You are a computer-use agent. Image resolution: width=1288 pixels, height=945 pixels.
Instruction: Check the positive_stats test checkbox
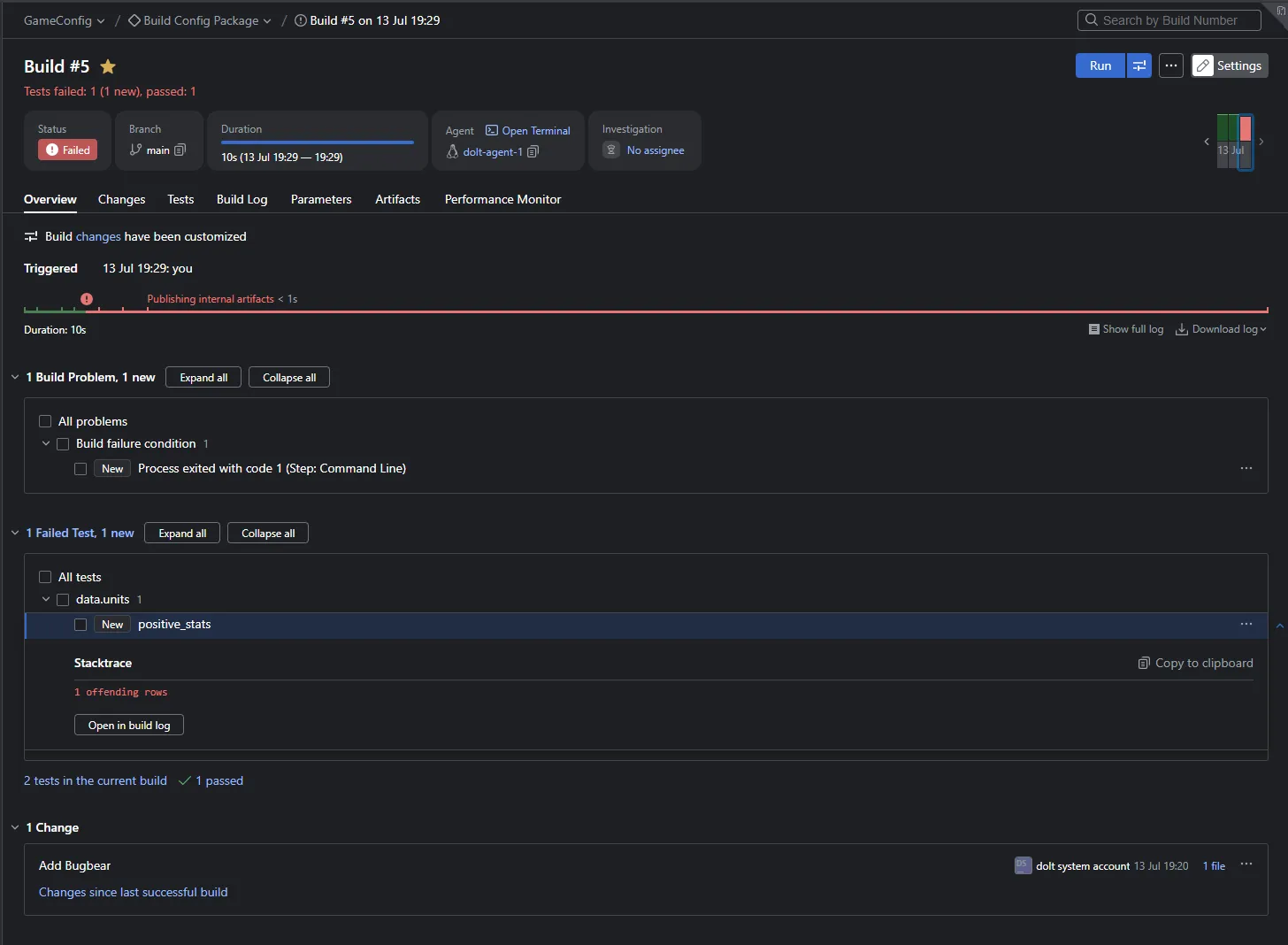80,625
